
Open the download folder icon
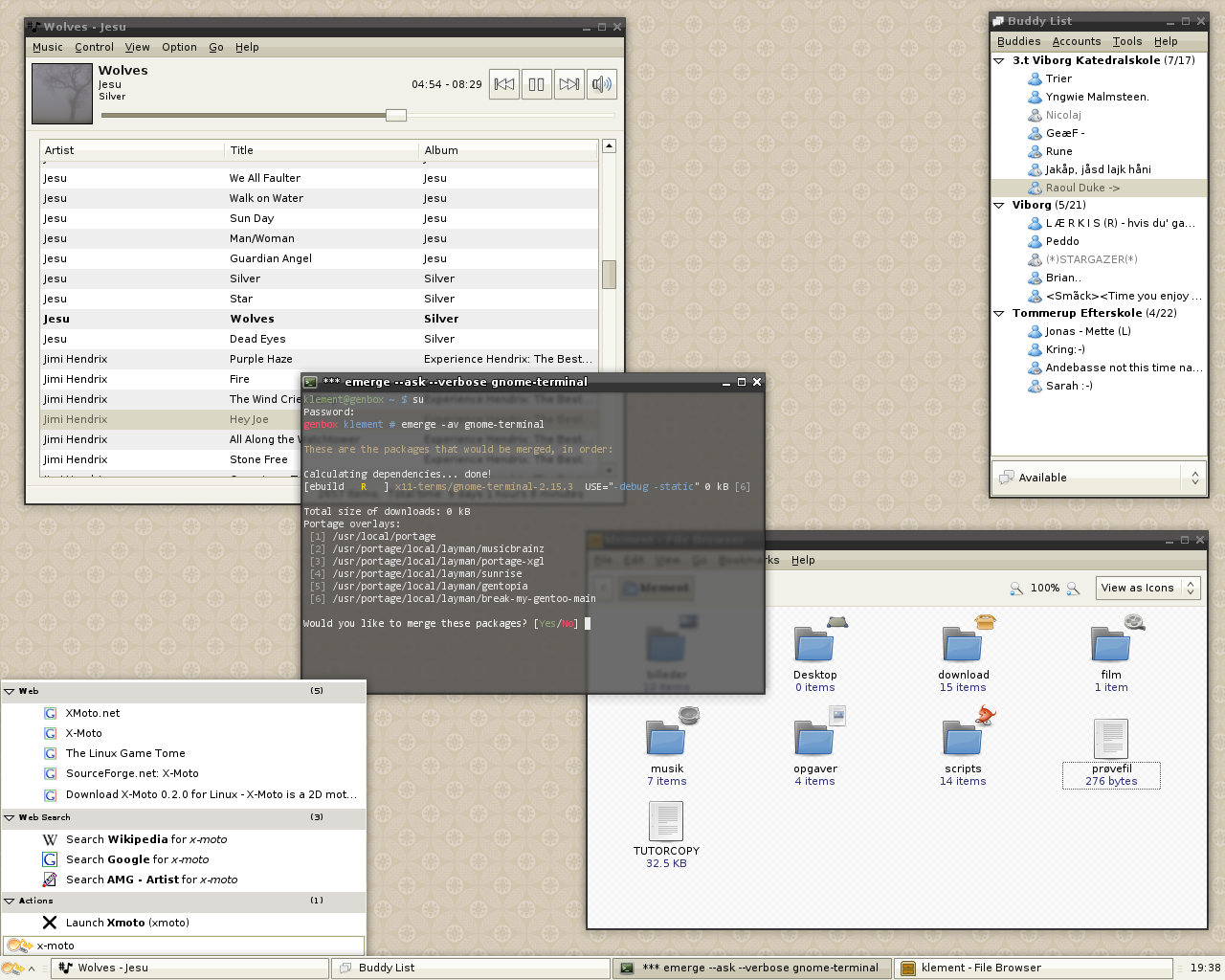(963, 642)
